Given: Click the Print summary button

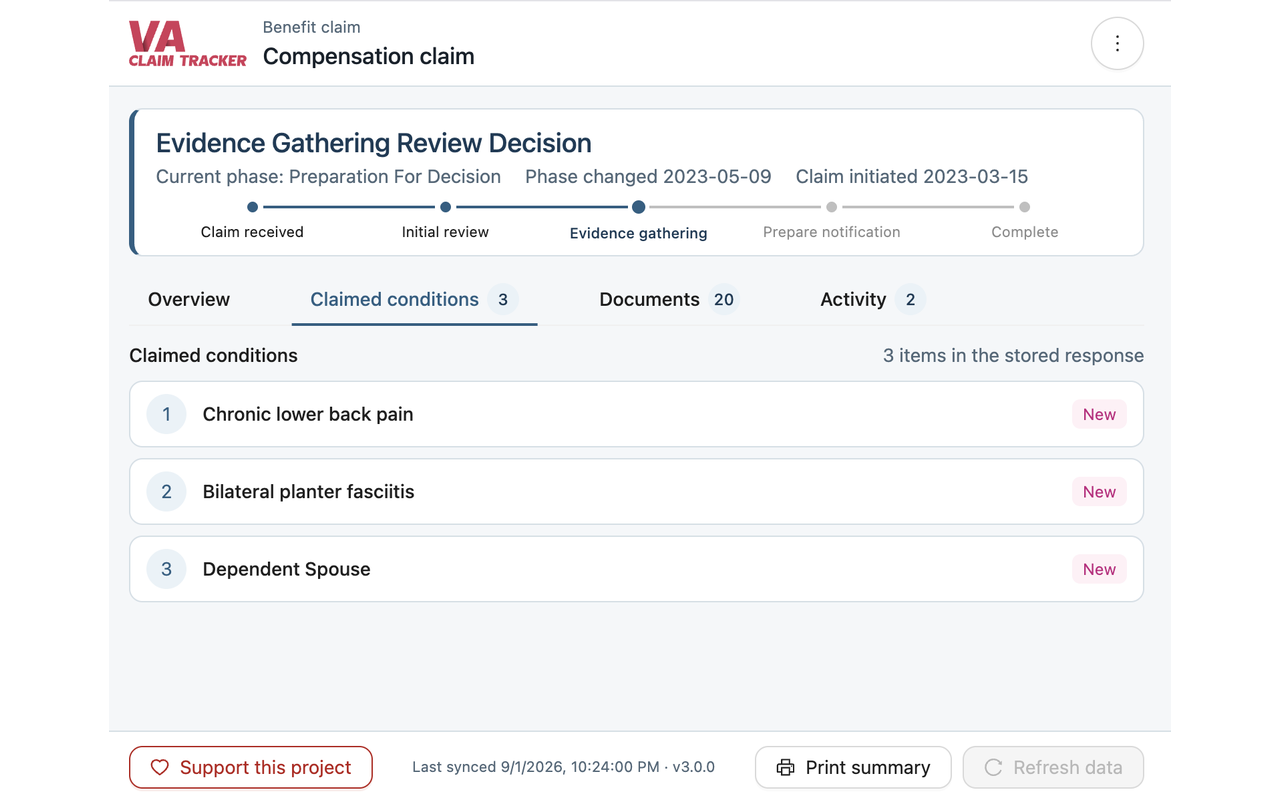Looking at the screenshot, I should (x=853, y=768).
